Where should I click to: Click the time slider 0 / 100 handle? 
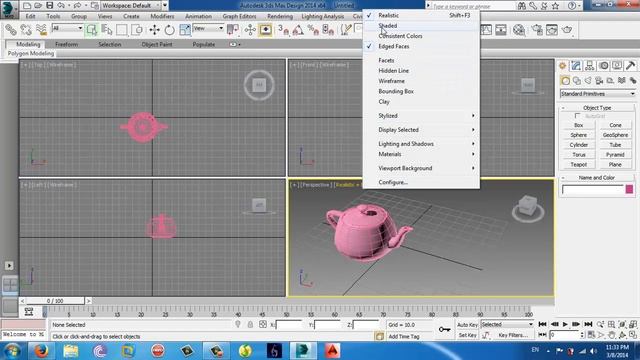55,301
